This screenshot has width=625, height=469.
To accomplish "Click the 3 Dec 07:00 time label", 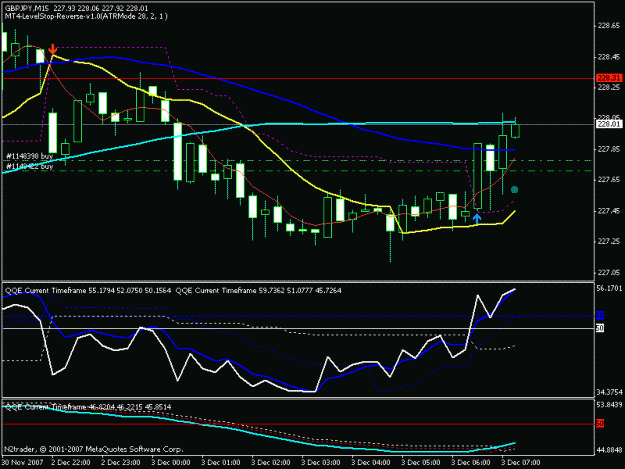I will coord(521,462).
